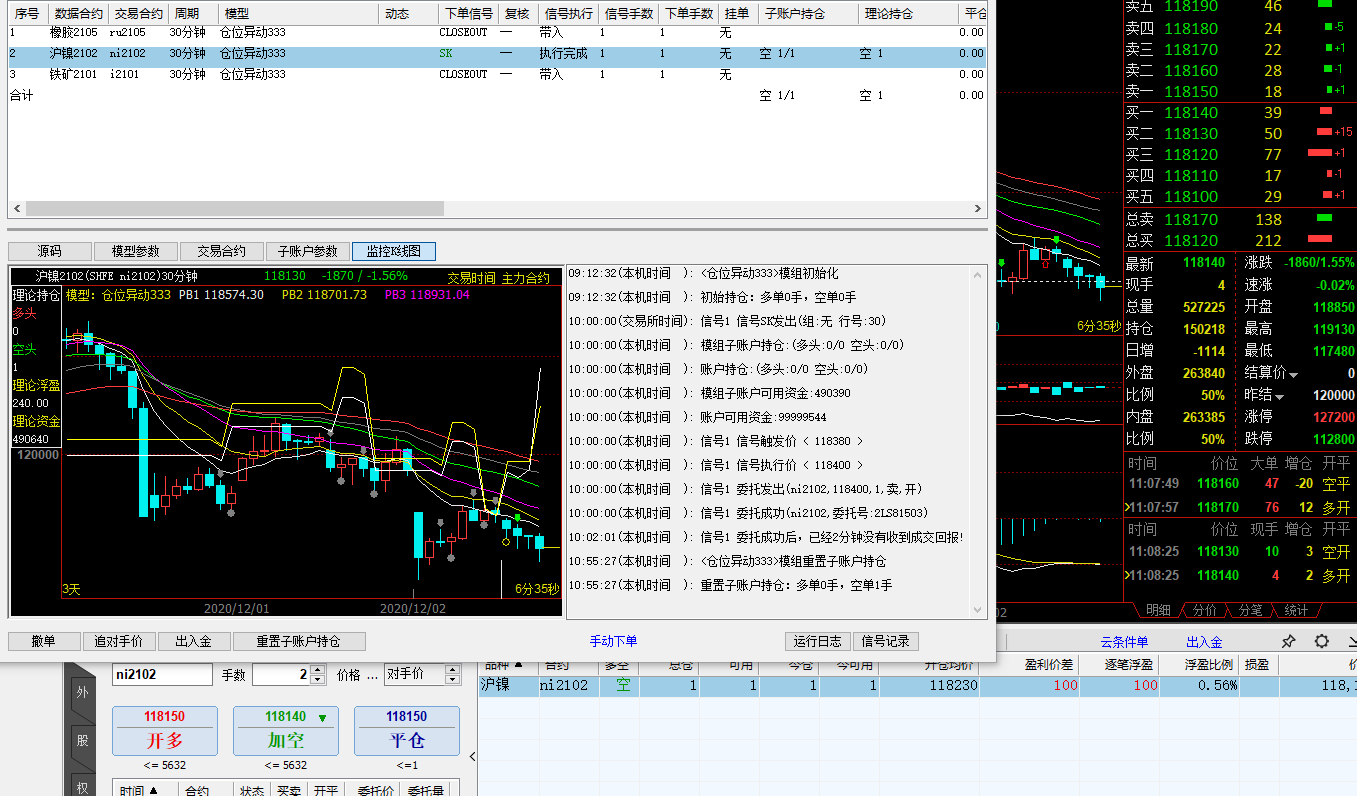The height and width of the screenshot is (796, 1357).
Task: Switch to the 模型参数 tab
Action: (x=135, y=251)
